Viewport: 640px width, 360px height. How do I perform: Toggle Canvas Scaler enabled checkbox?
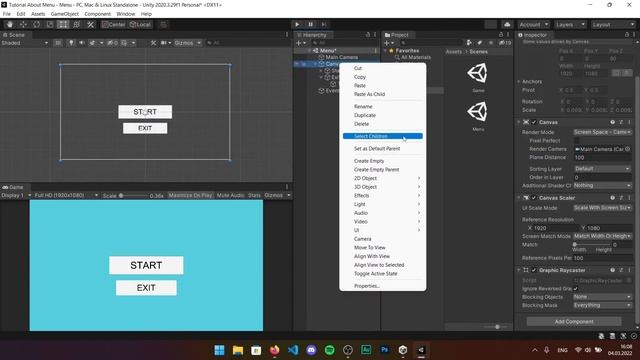534,198
